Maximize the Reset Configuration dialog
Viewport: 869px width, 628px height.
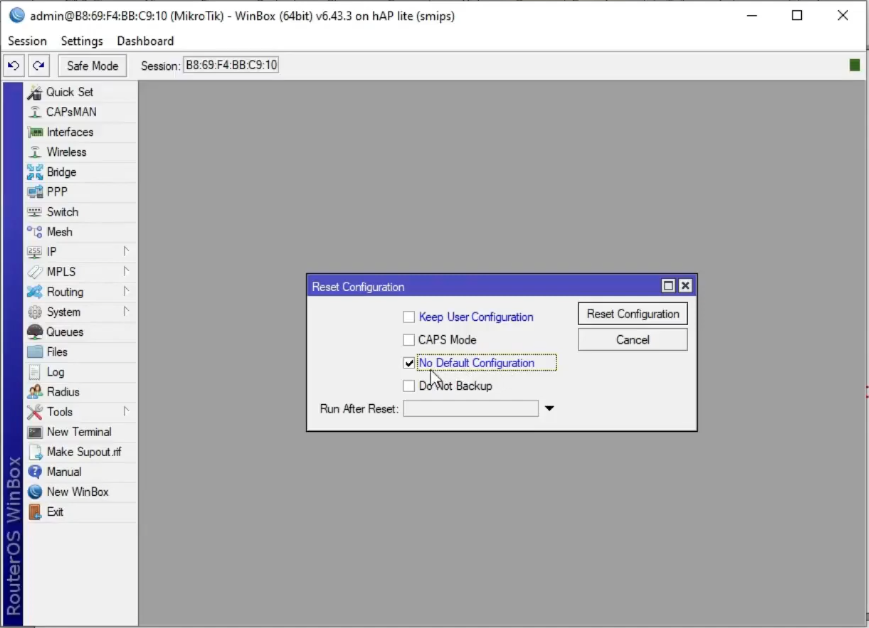tap(668, 285)
